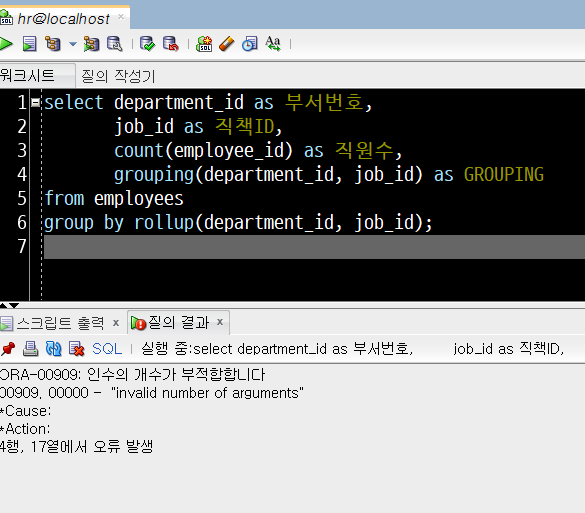Select the hr@localhost worksheet tab

[63, 19]
